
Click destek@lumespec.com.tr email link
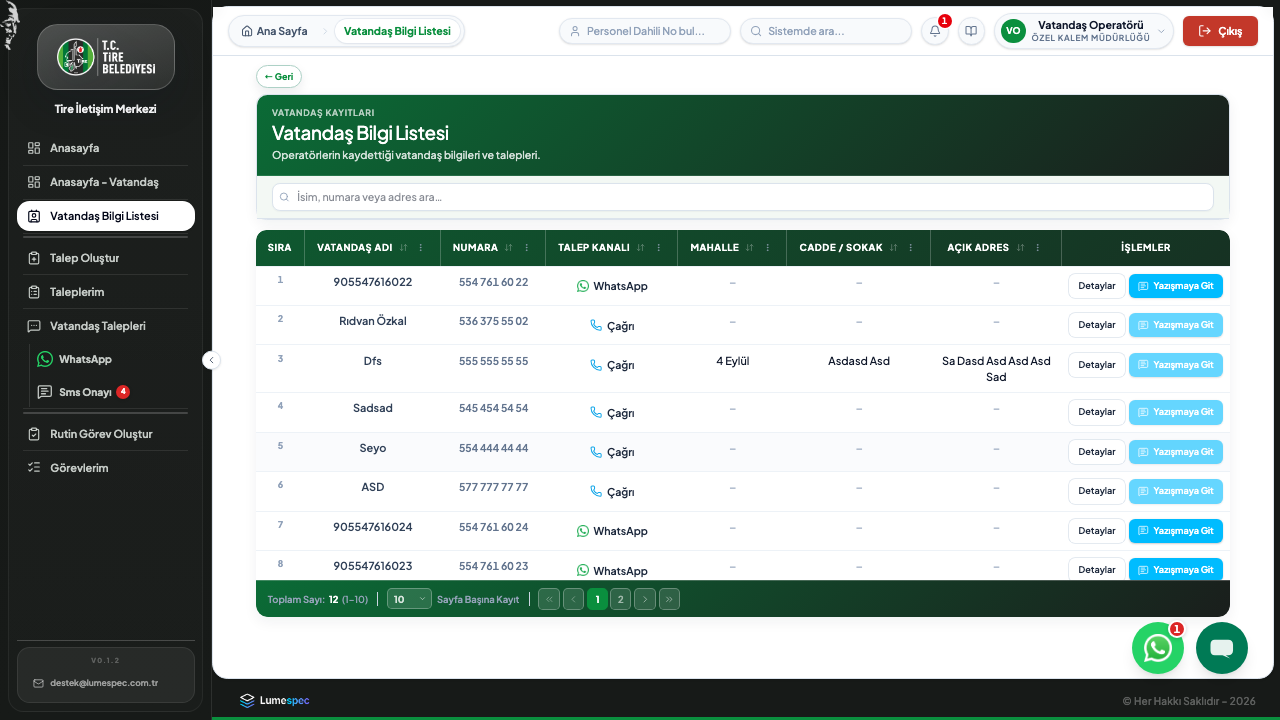(x=104, y=683)
